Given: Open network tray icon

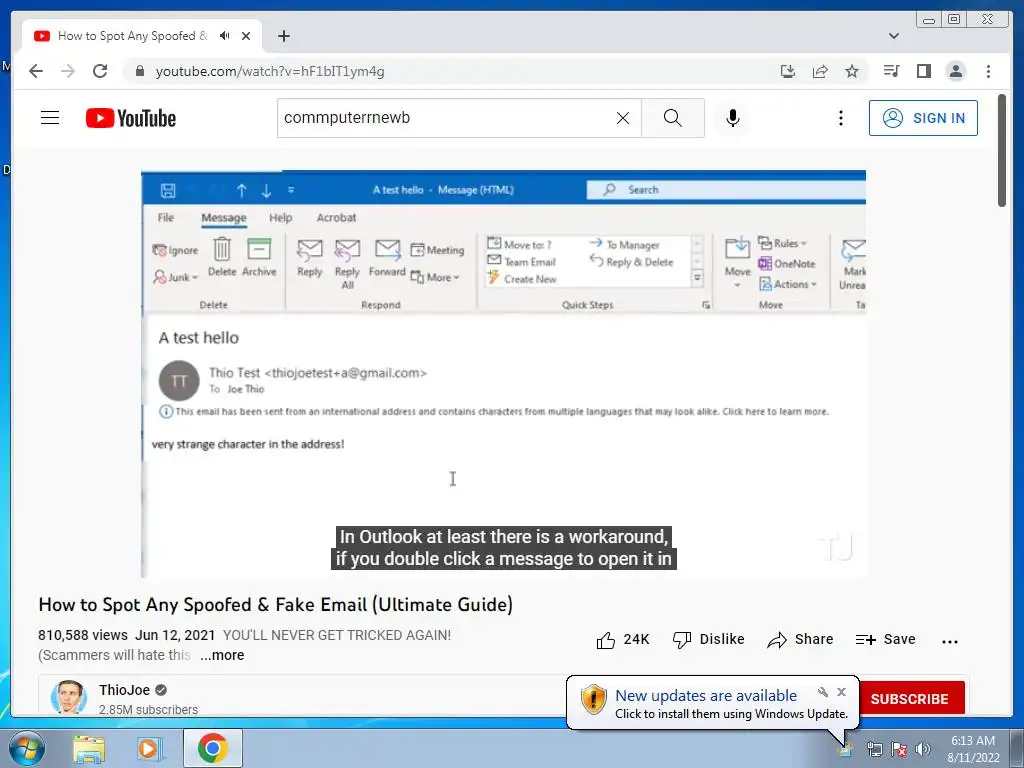Looking at the screenshot, I should (874, 749).
